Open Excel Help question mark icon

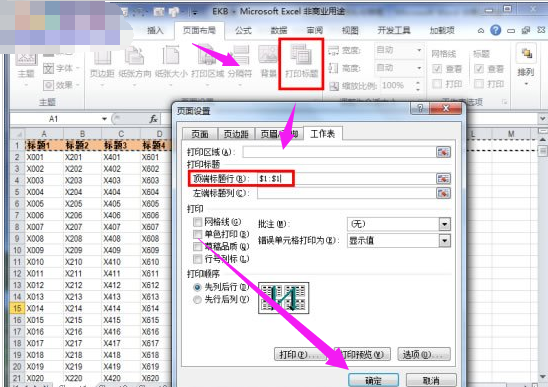[495, 30]
